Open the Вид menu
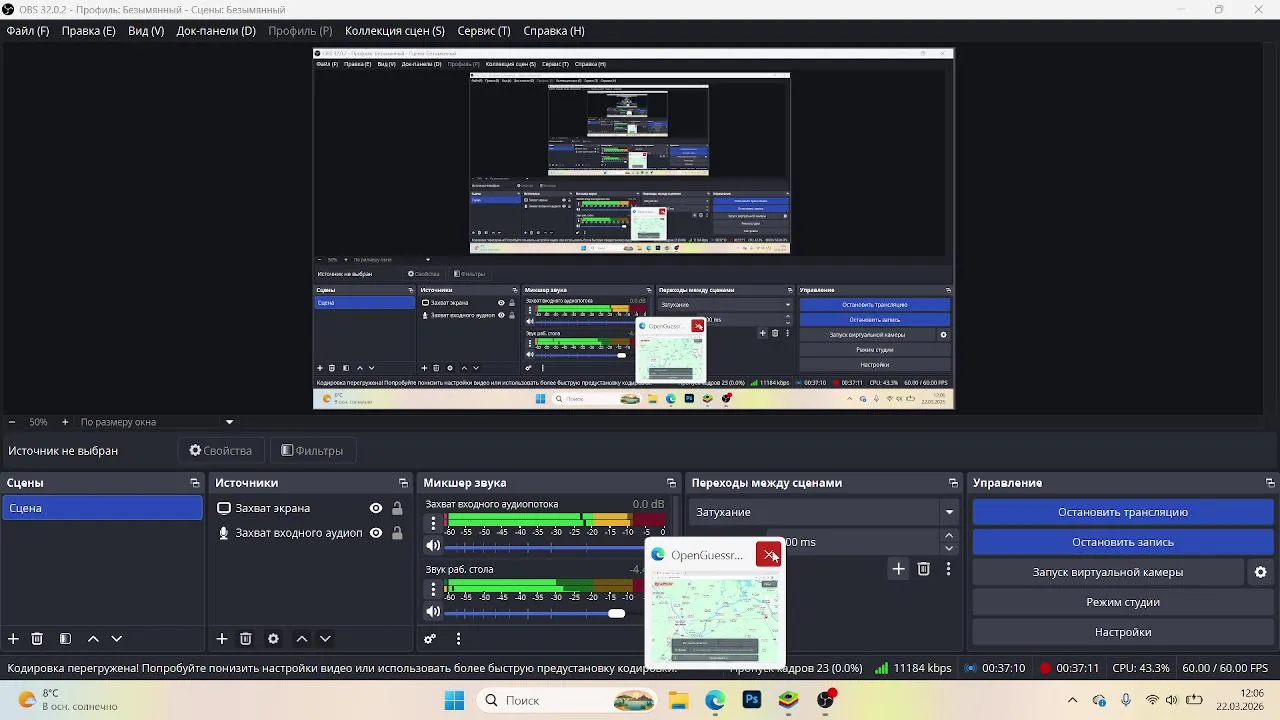This screenshot has width=1280, height=720. [x=146, y=31]
